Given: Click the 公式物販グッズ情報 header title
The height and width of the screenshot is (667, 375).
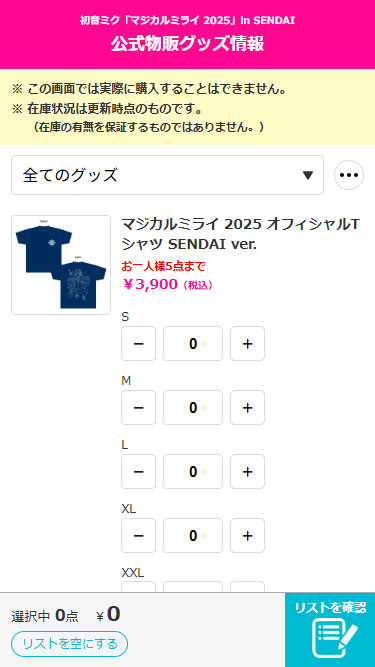Looking at the screenshot, I should pyautogui.click(x=188, y=44).
